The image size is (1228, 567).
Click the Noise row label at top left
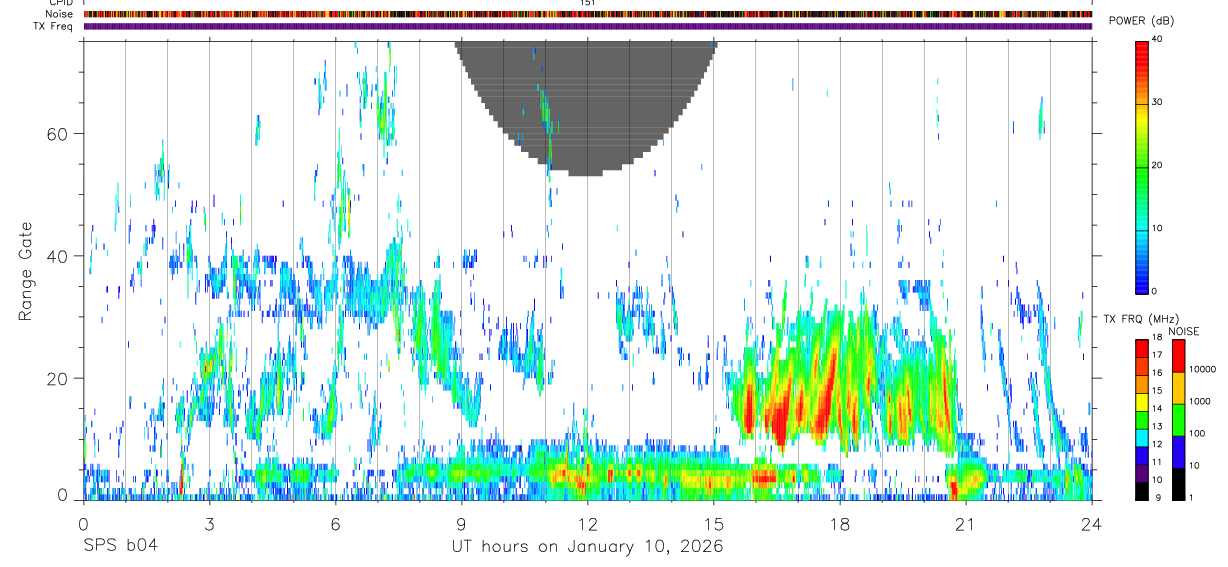coord(58,14)
